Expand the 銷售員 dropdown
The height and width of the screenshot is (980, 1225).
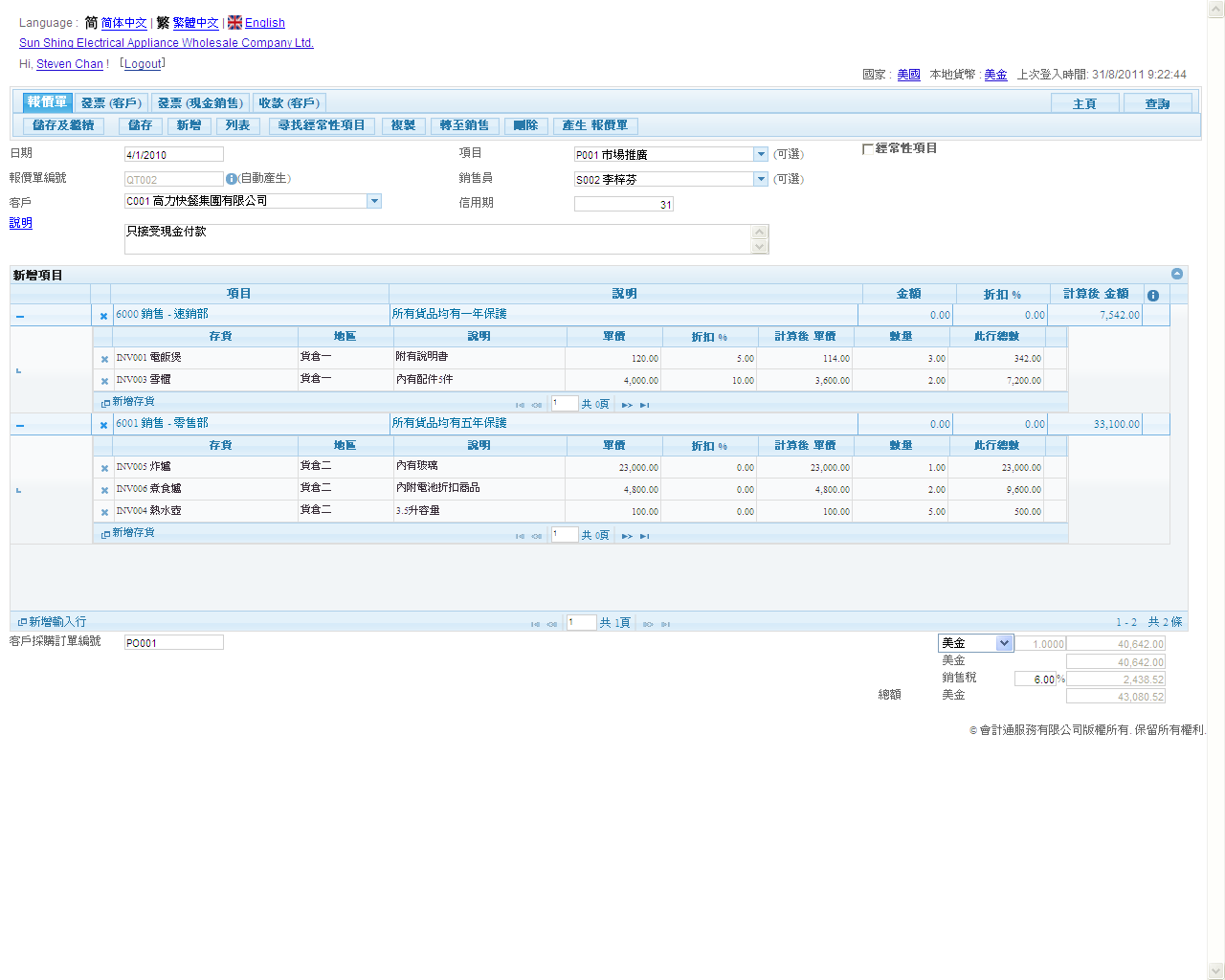(761, 179)
